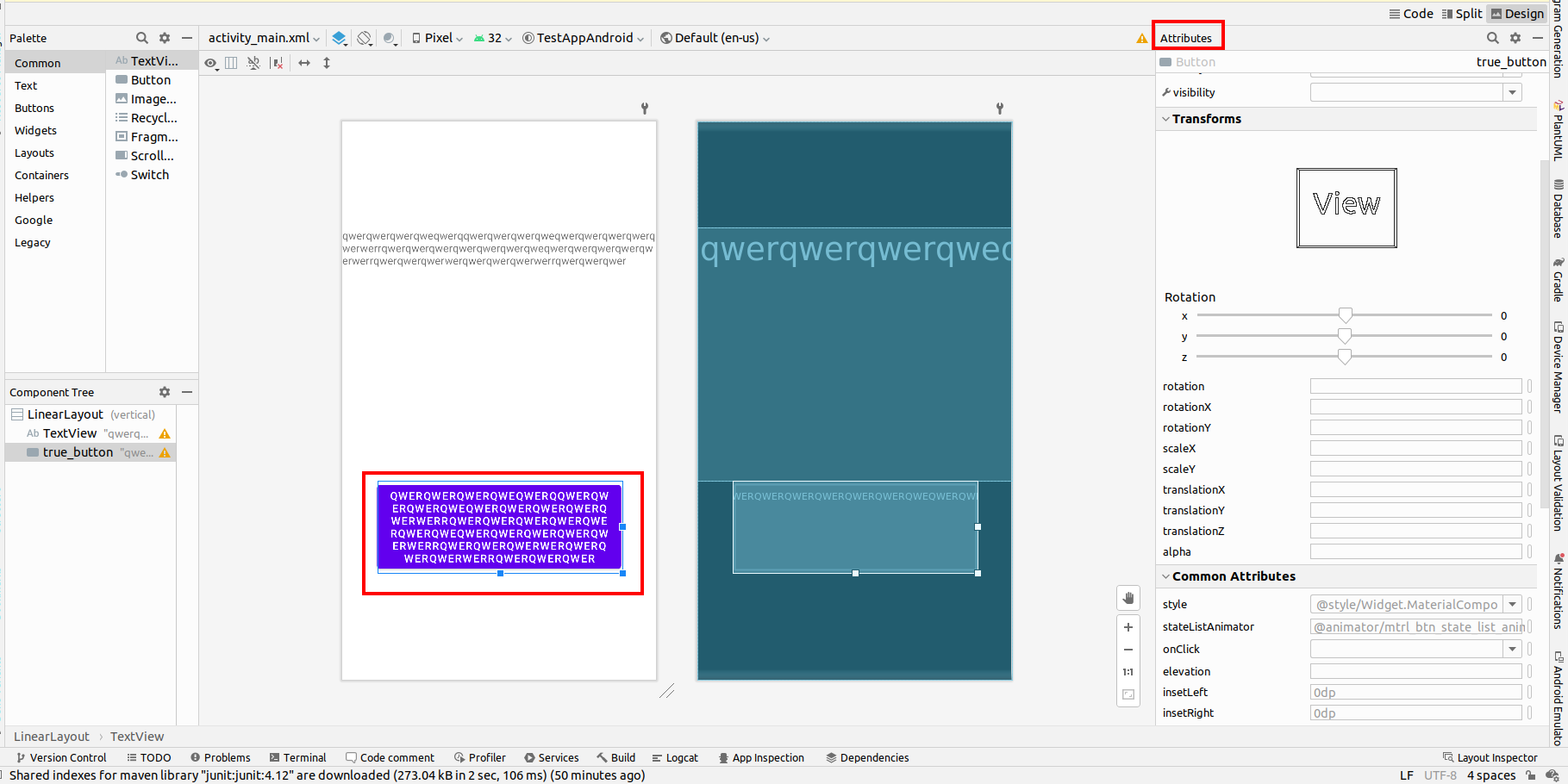Open Default (en-us) locale dropdown

715,38
